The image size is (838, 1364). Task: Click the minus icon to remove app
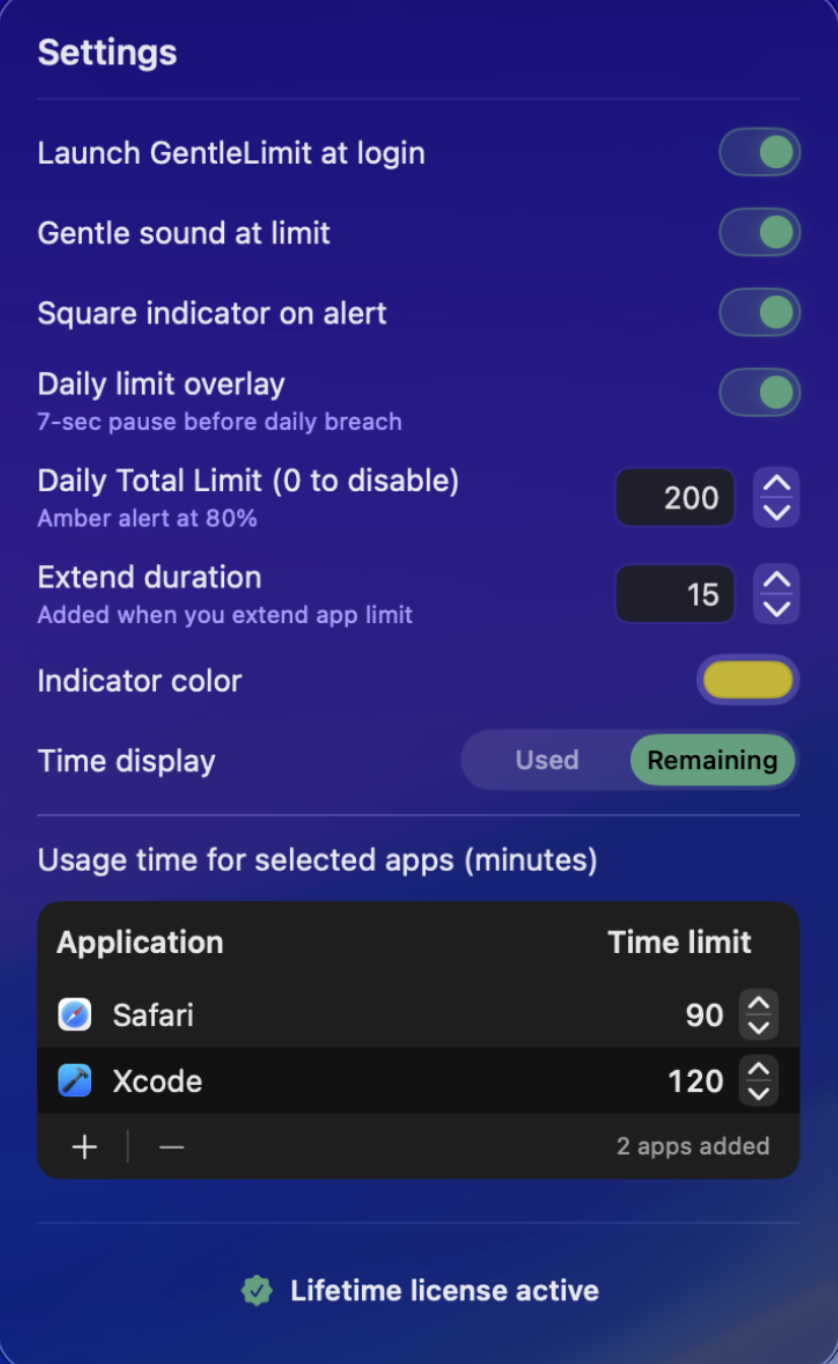[x=171, y=1147]
